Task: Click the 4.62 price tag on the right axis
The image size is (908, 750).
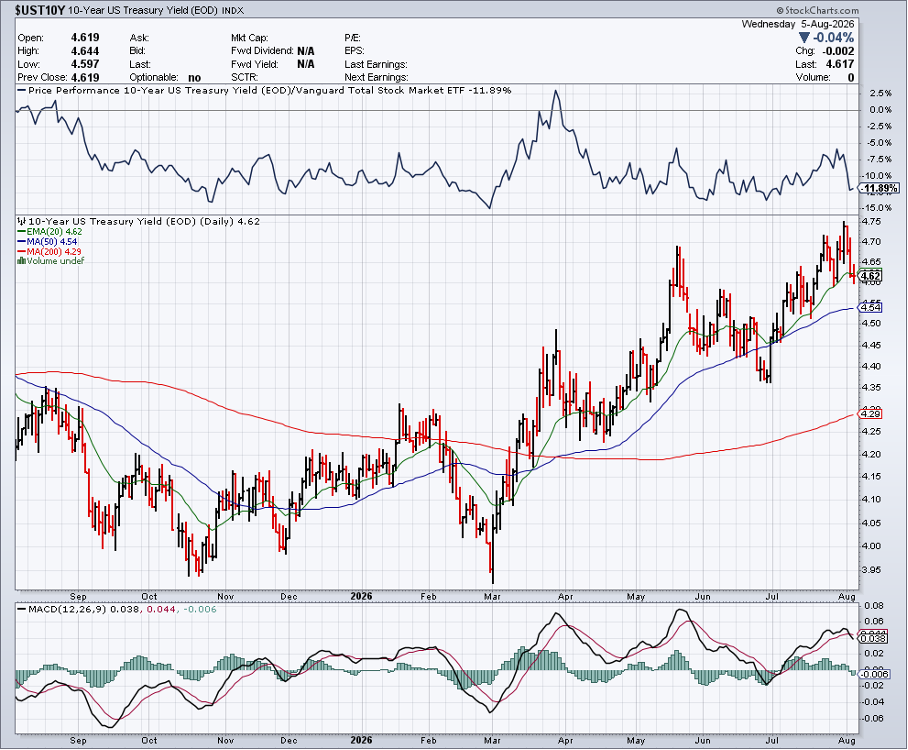Action: (x=871, y=276)
